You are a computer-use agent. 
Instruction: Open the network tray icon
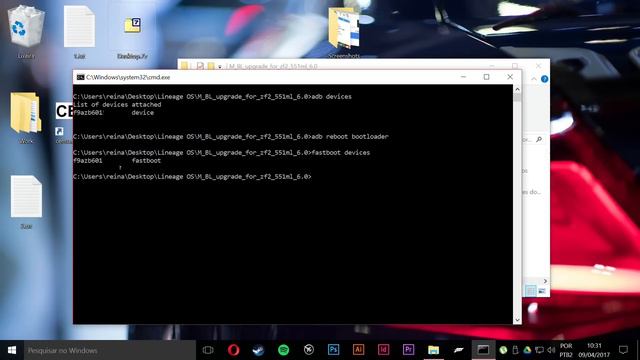click(539, 350)
